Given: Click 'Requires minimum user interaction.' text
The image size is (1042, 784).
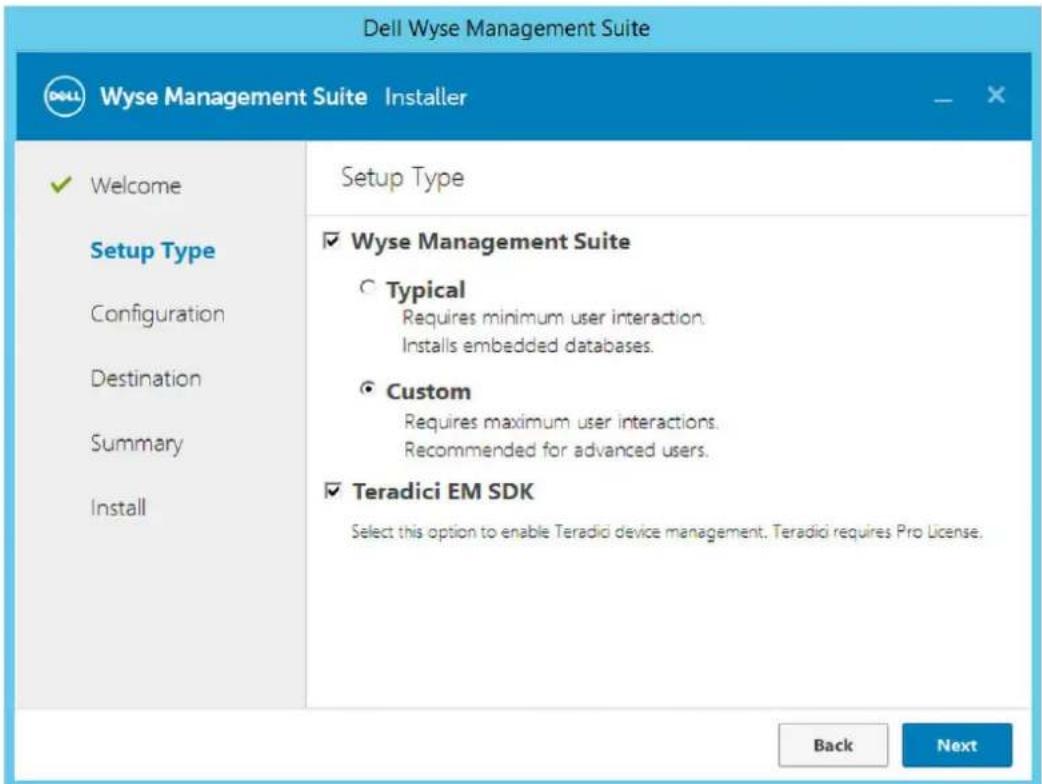Looking at the screenshot, I should tap(554, 318).
